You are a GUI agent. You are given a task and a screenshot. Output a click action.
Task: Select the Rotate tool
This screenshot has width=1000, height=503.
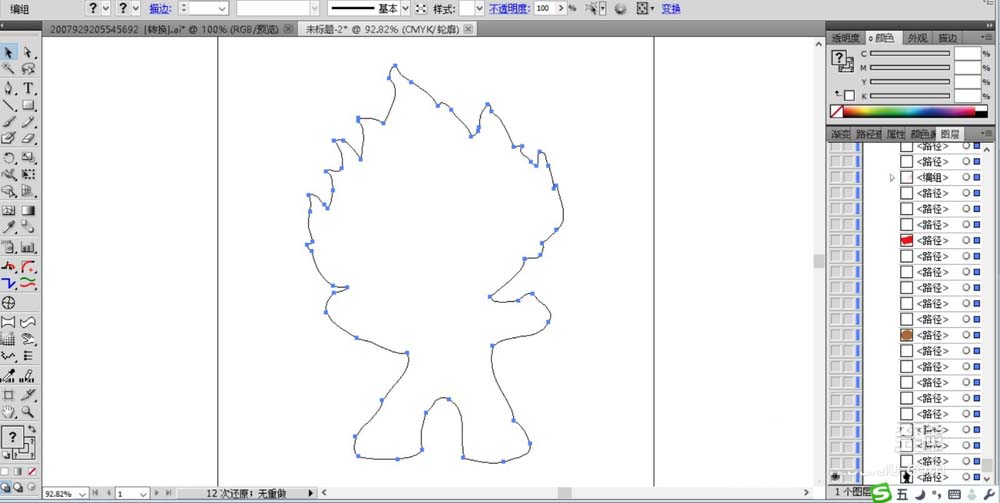[9, 157]
